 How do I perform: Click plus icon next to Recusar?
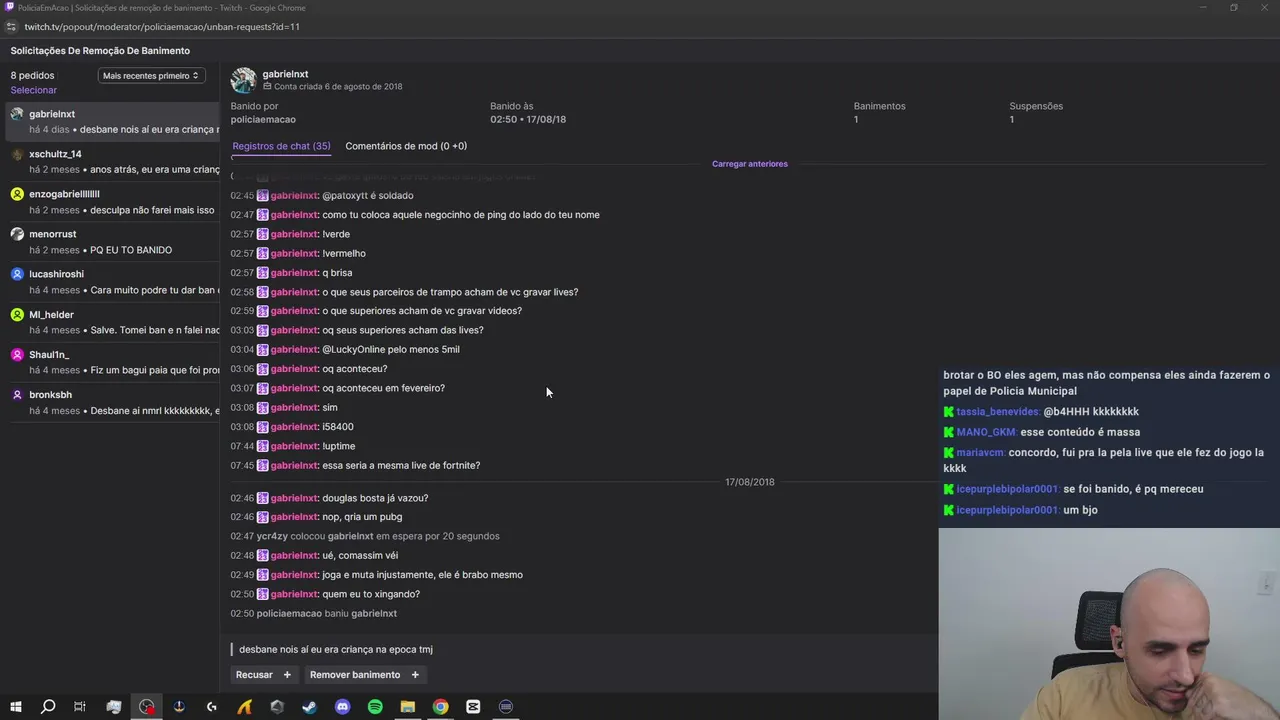[287, 675]
